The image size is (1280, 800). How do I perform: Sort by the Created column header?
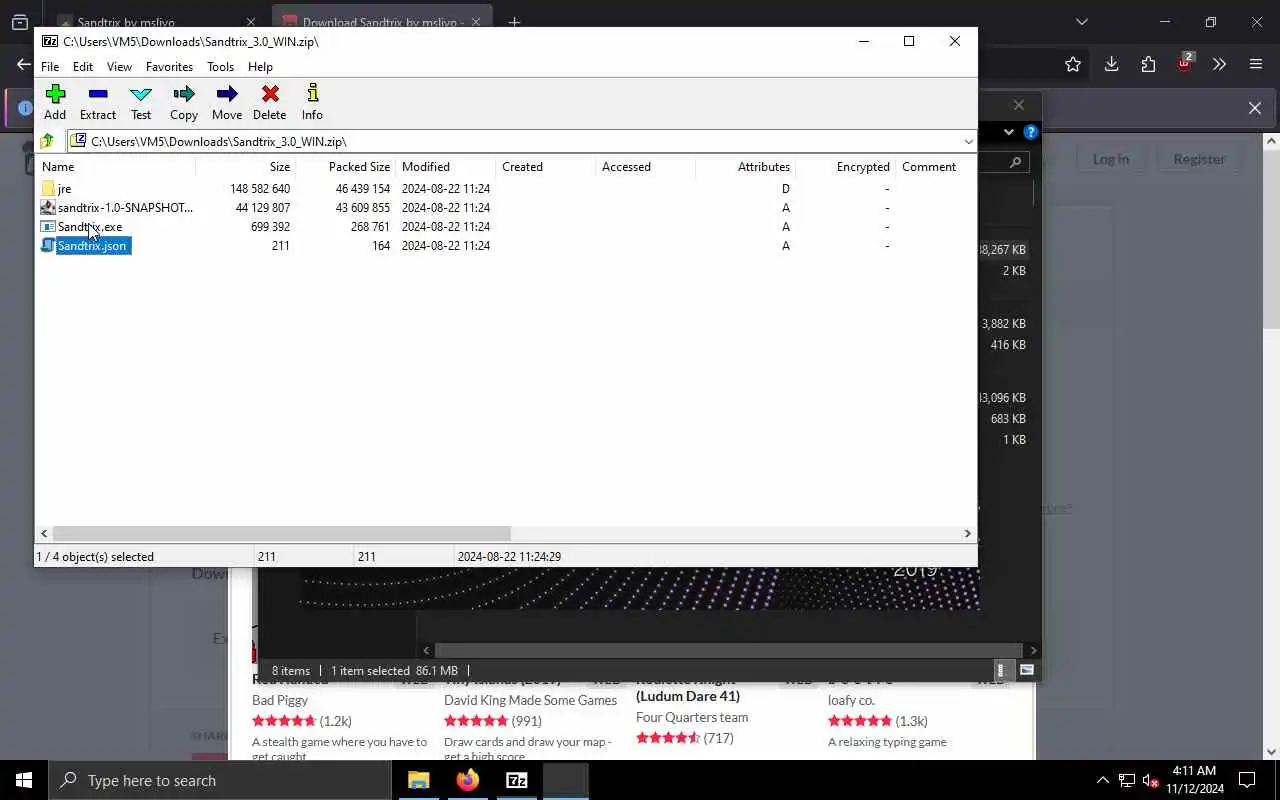[x=546, y=167]
